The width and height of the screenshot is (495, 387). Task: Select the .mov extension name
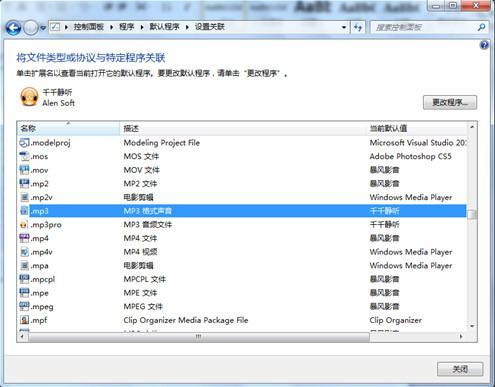coord(39,170)
